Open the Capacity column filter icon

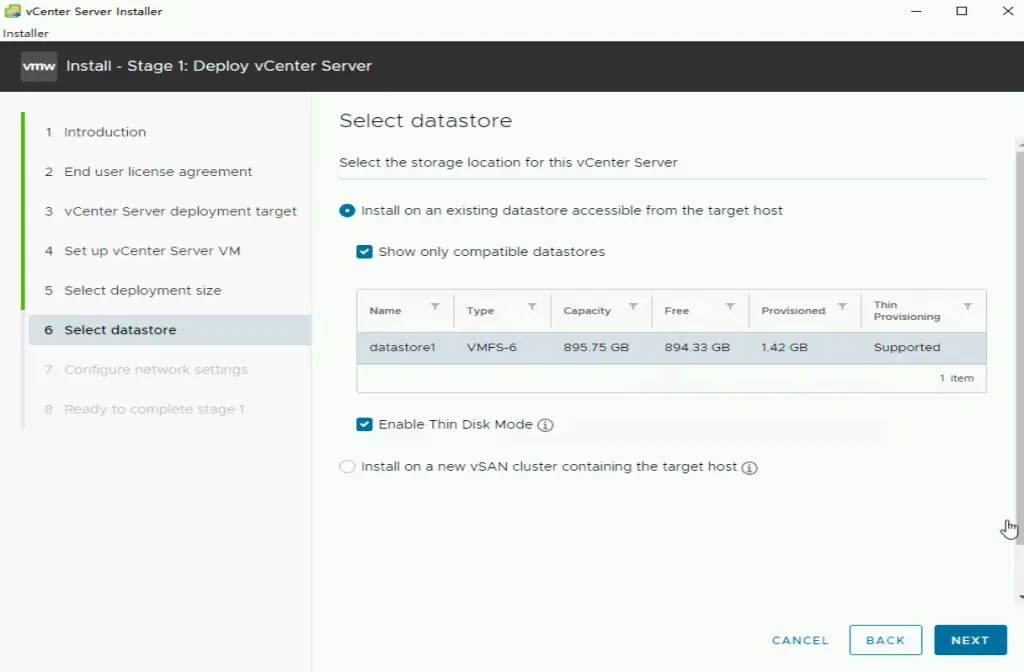(632, 307)
